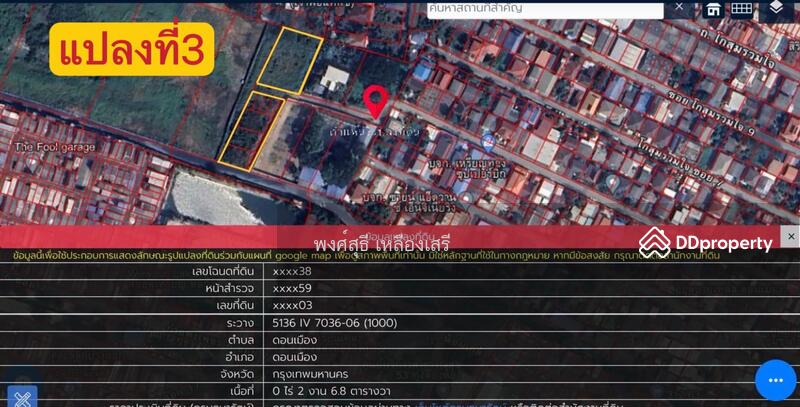Open the map layers stack icon
Image resolution: width=800 pixels, height=407 pixels.
coord(777,9)
